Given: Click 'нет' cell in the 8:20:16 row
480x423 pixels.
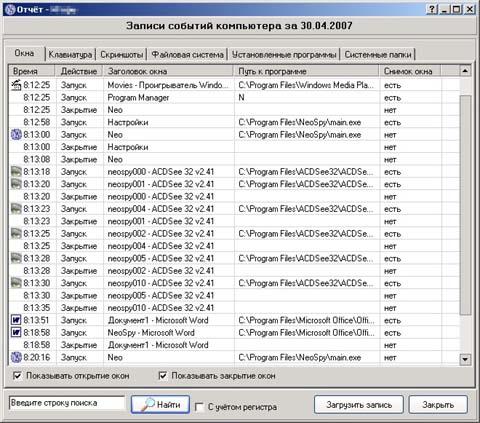Looking at the screenshot, I should pyautogui.click(x=390, y=358).
